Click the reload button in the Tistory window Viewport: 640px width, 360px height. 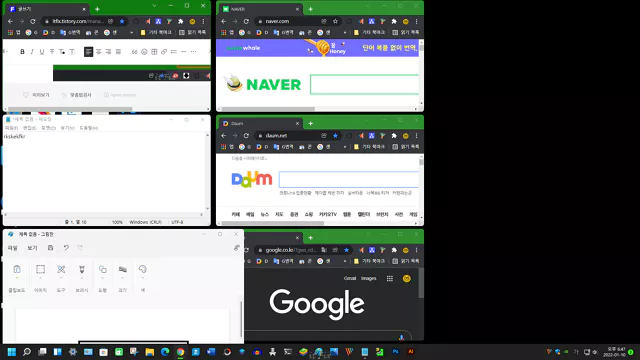click(x=33, y=21)
